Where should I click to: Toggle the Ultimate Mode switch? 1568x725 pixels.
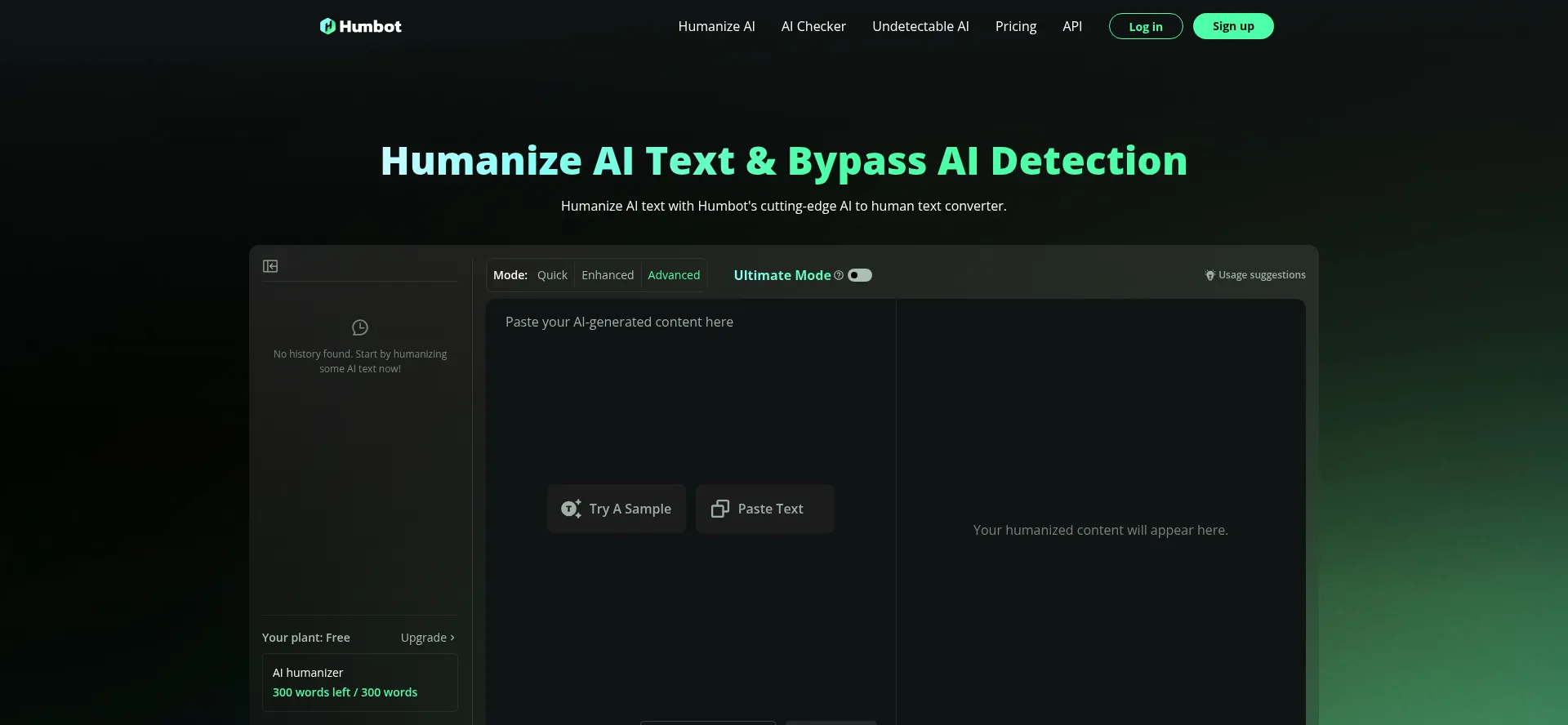(x=859, y=275)
